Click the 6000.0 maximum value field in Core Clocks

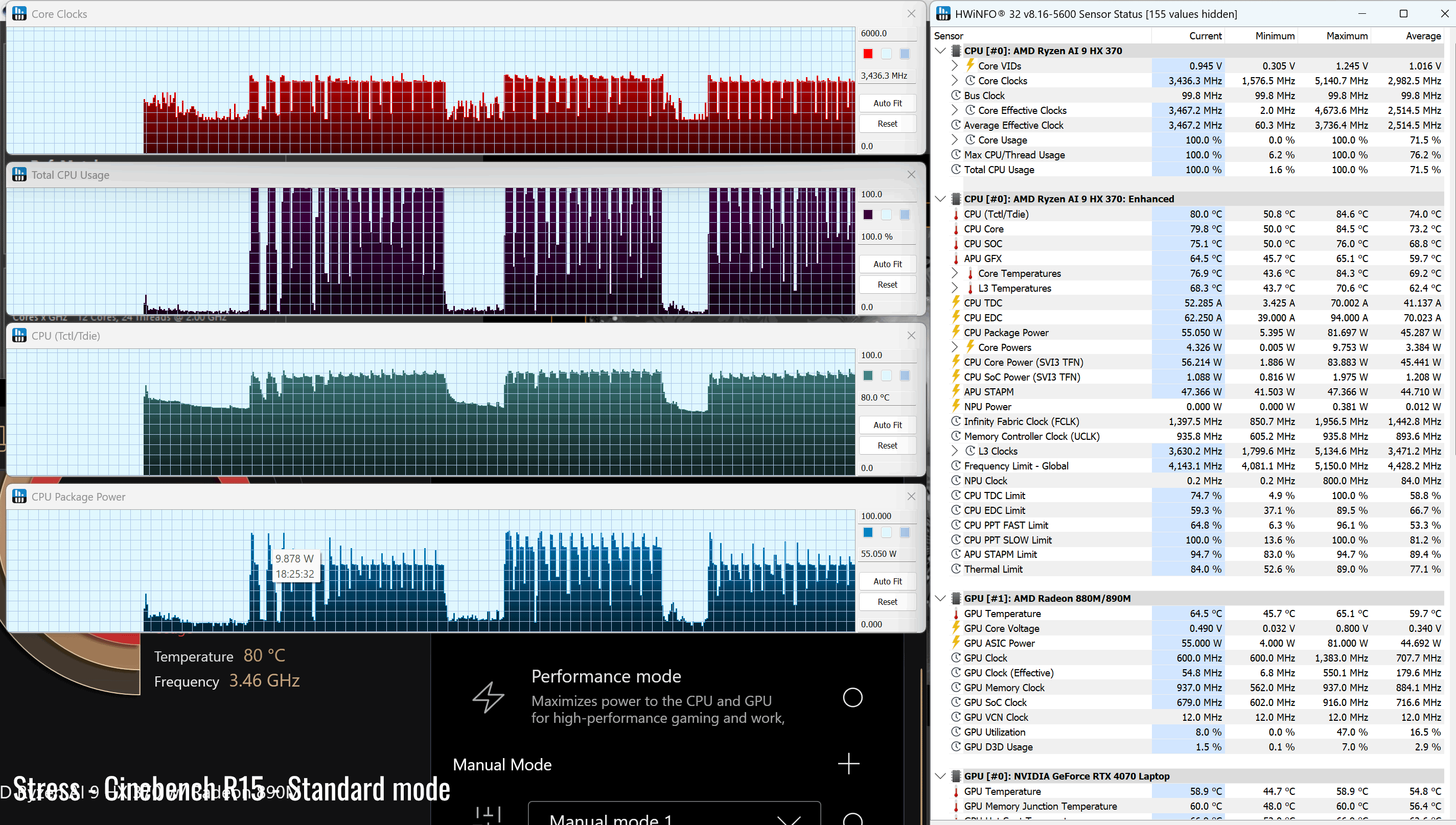pos(888,33)
